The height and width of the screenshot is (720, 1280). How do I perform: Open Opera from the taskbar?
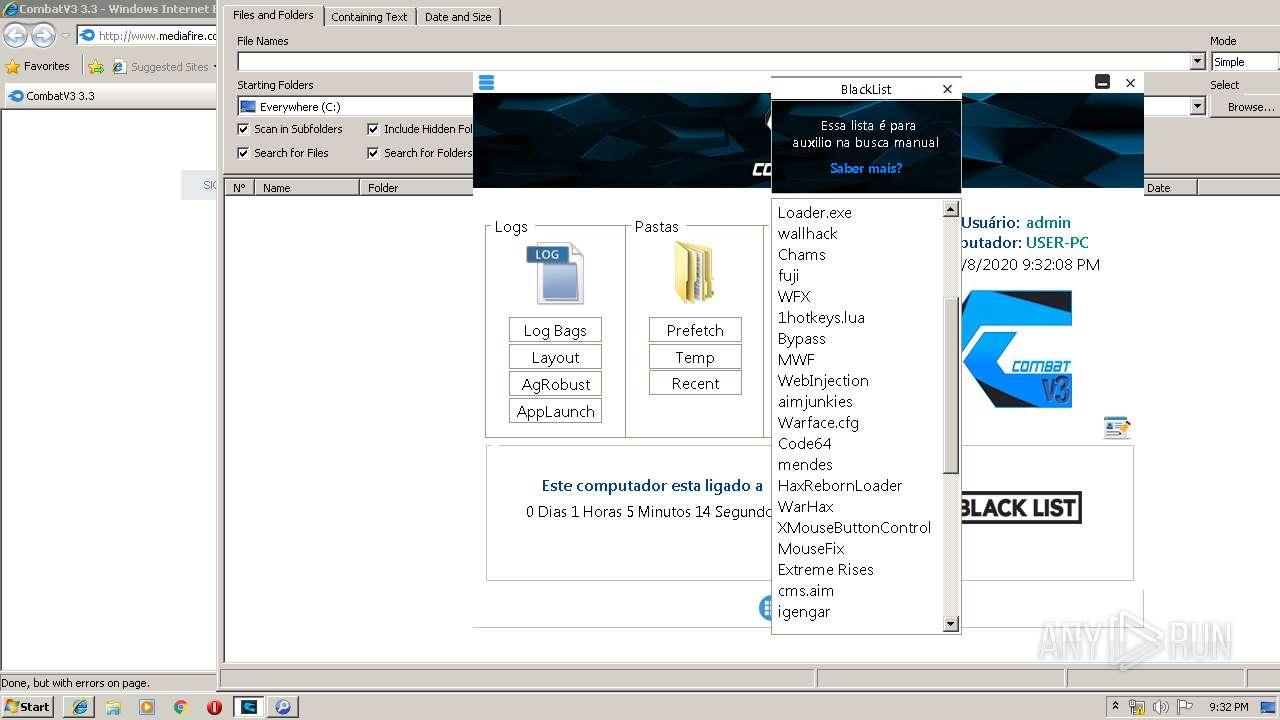point(214,707)
